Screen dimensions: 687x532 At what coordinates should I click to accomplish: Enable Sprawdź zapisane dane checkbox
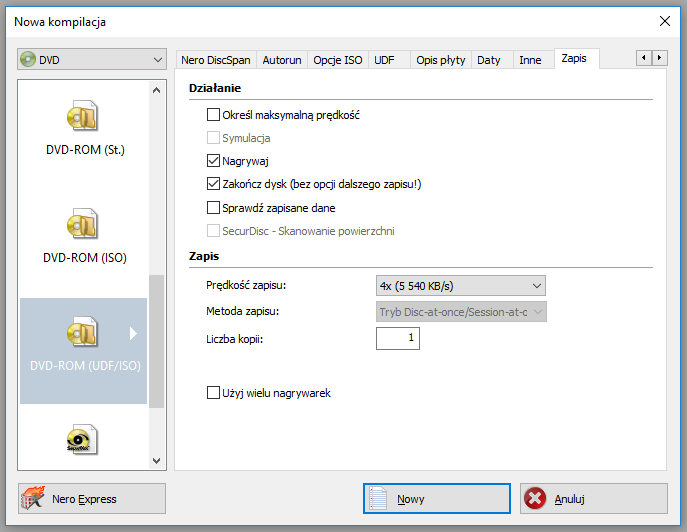(x=213, y=207)
